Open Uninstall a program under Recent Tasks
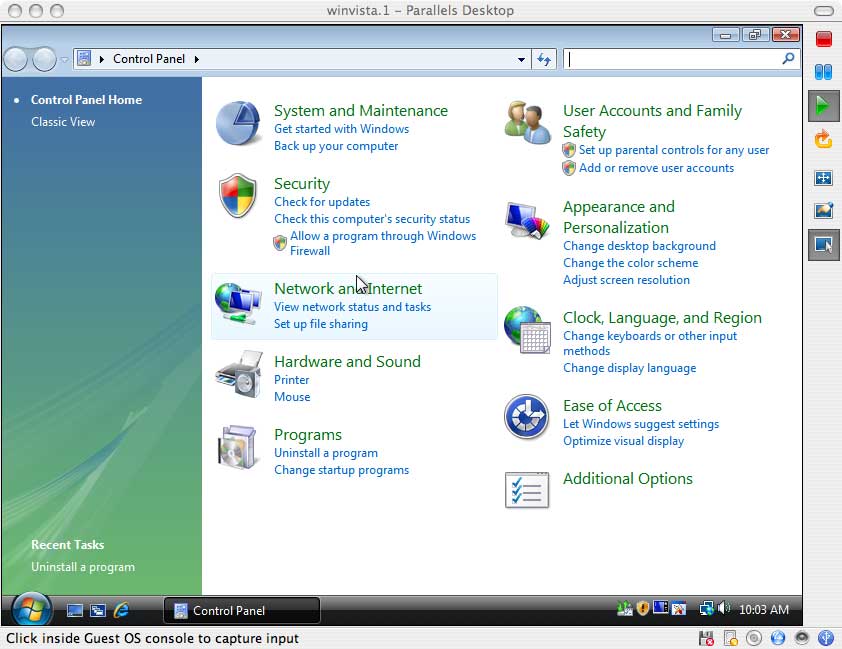842x649 pixels. pyautogui.click(x=83, y=567)
